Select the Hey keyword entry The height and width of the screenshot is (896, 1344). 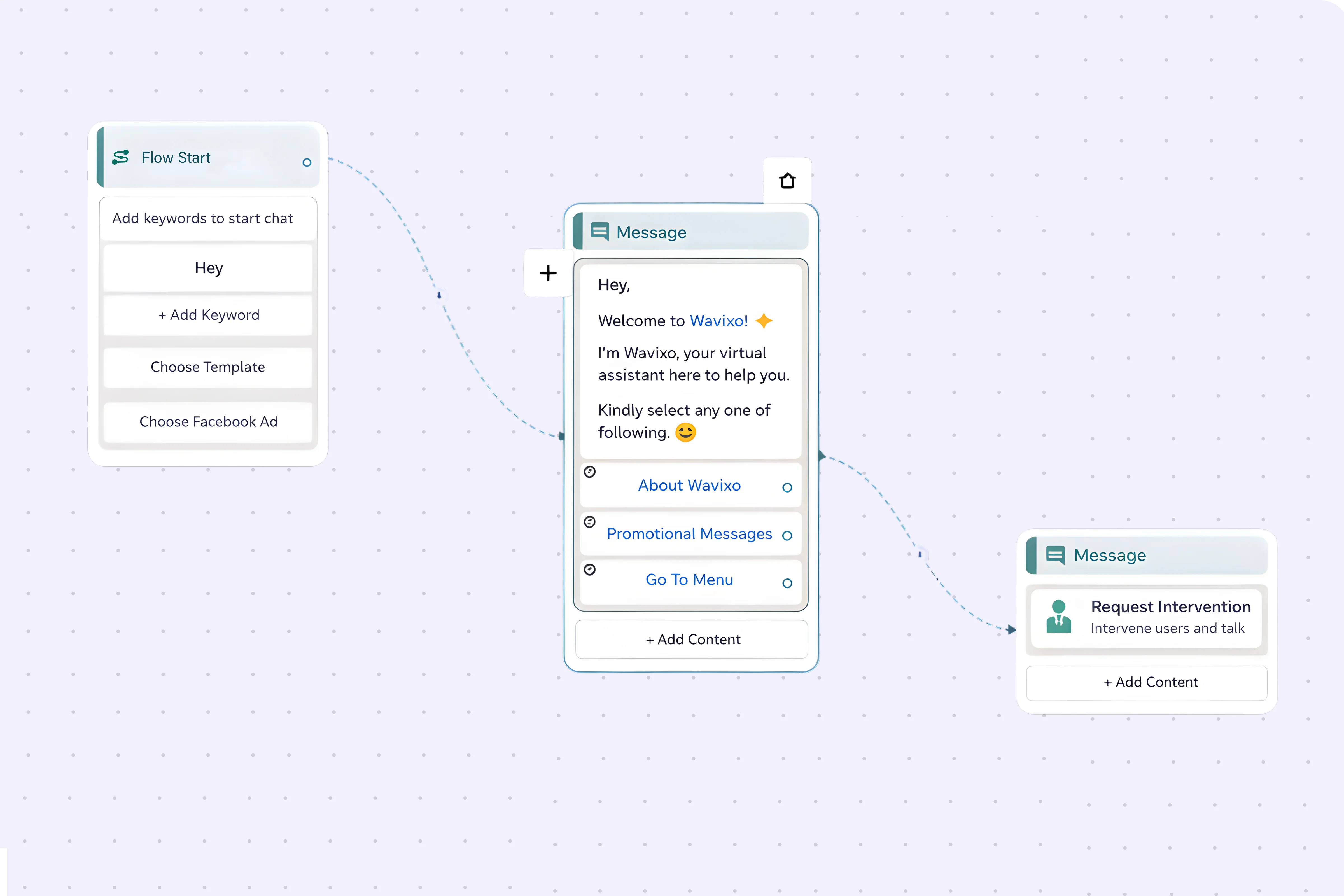(x=208, y=268)
